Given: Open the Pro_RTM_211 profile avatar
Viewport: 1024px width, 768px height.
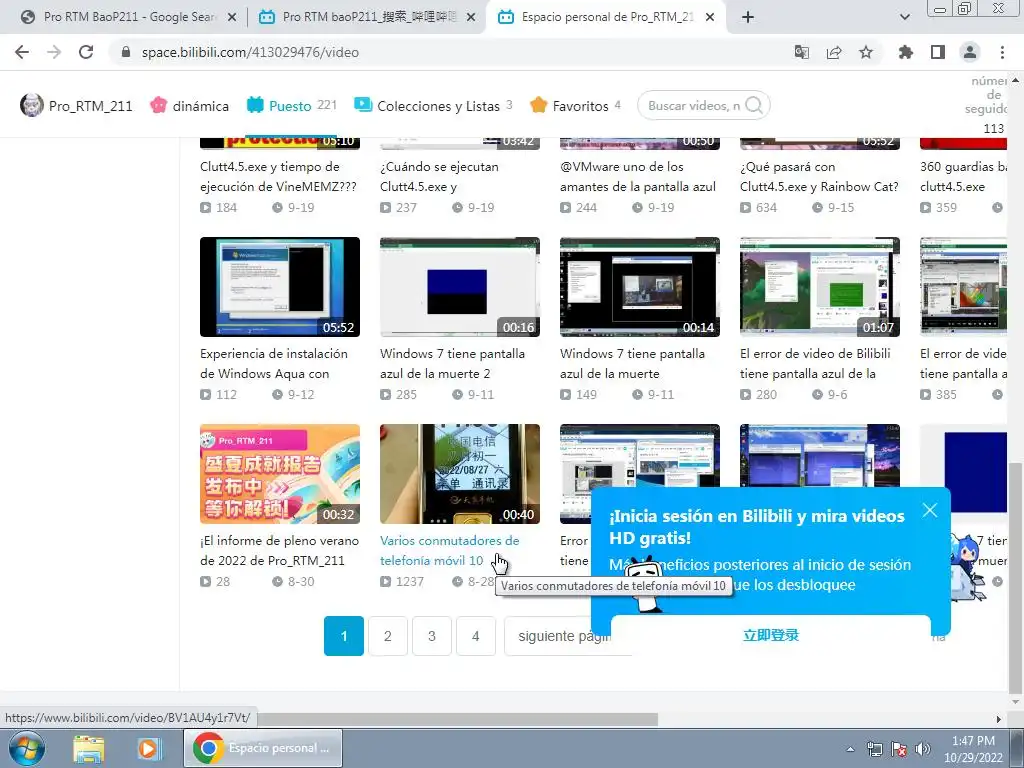Looking at the screenshot, I should [x=31, y=105].
